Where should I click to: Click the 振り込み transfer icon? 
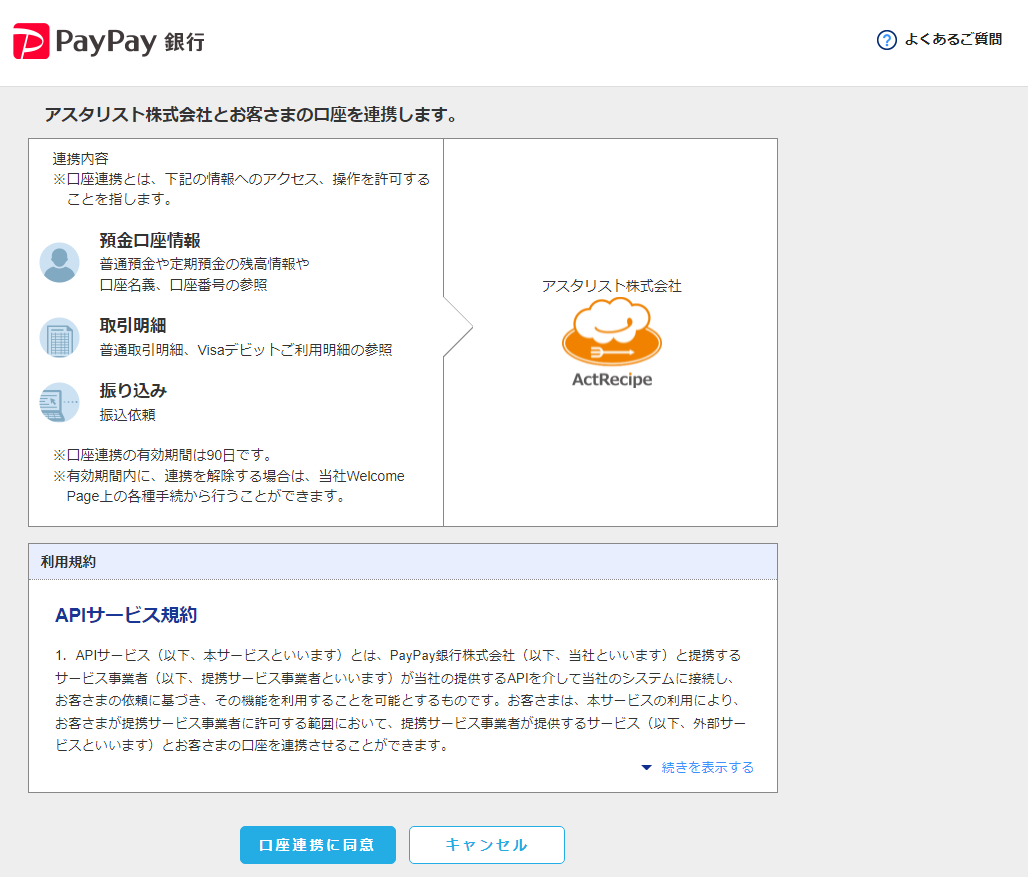tap(60, 402)
